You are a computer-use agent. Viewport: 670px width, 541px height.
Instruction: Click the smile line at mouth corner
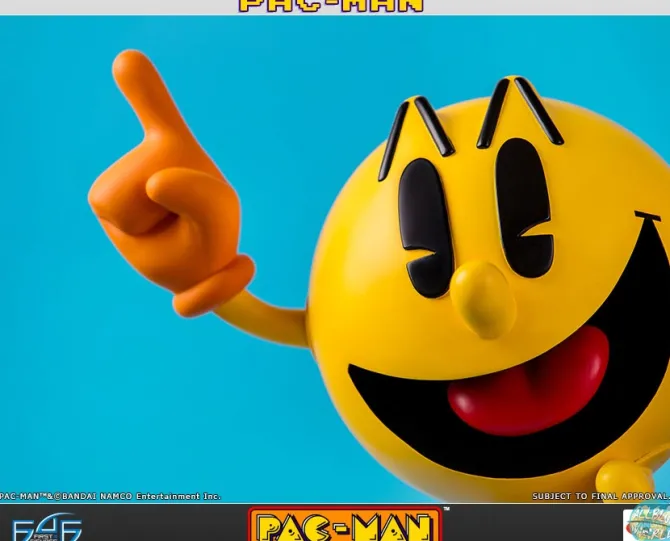[x=647, y=216]
